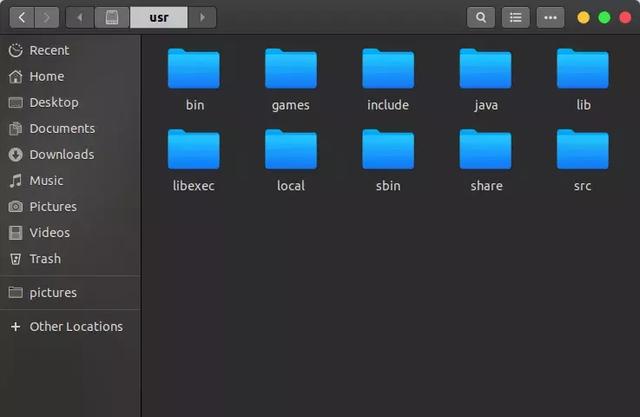The height and width of the screenshot is (417, 640).
Task: Click Other Locations in the sidebar
Action: (x=76, y=326)
